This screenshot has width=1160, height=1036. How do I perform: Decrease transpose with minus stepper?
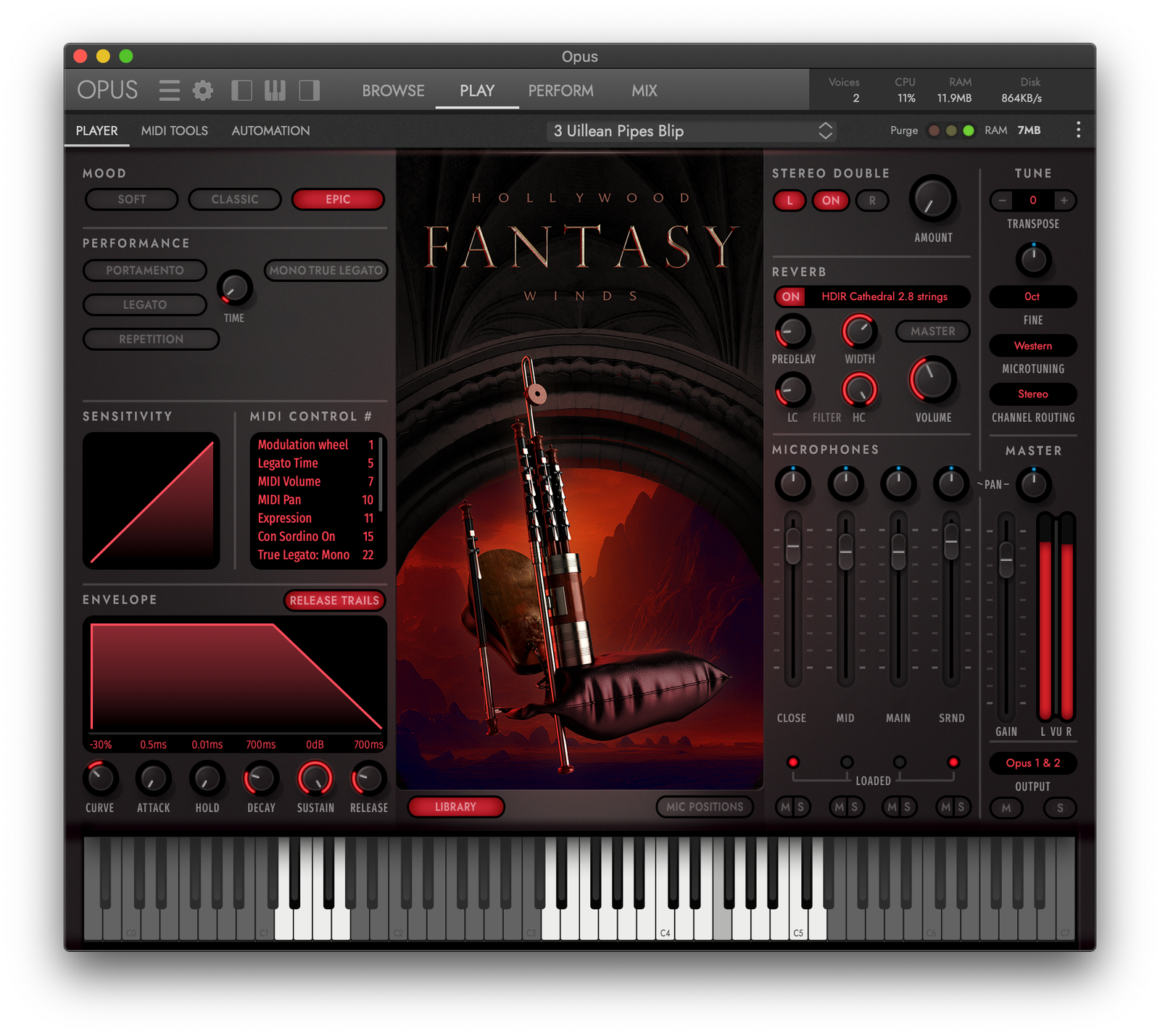click(x=1002, y=200)
